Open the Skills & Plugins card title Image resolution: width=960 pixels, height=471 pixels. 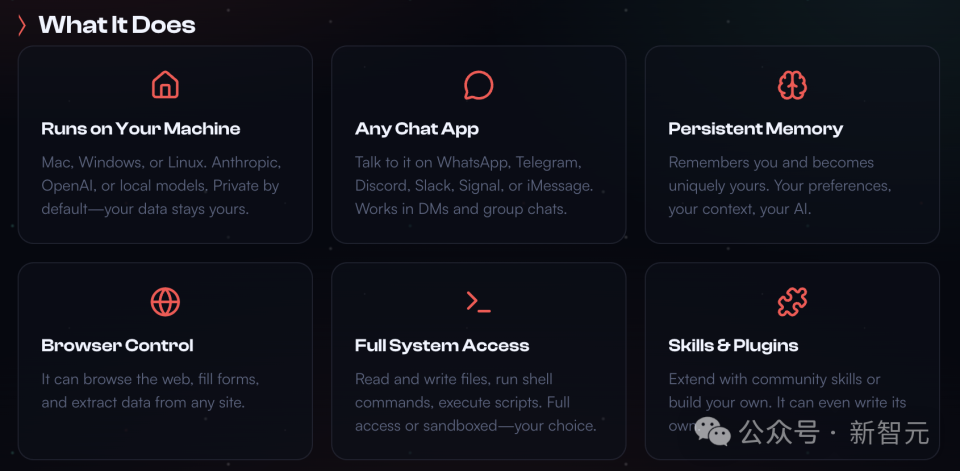point(733,346)
